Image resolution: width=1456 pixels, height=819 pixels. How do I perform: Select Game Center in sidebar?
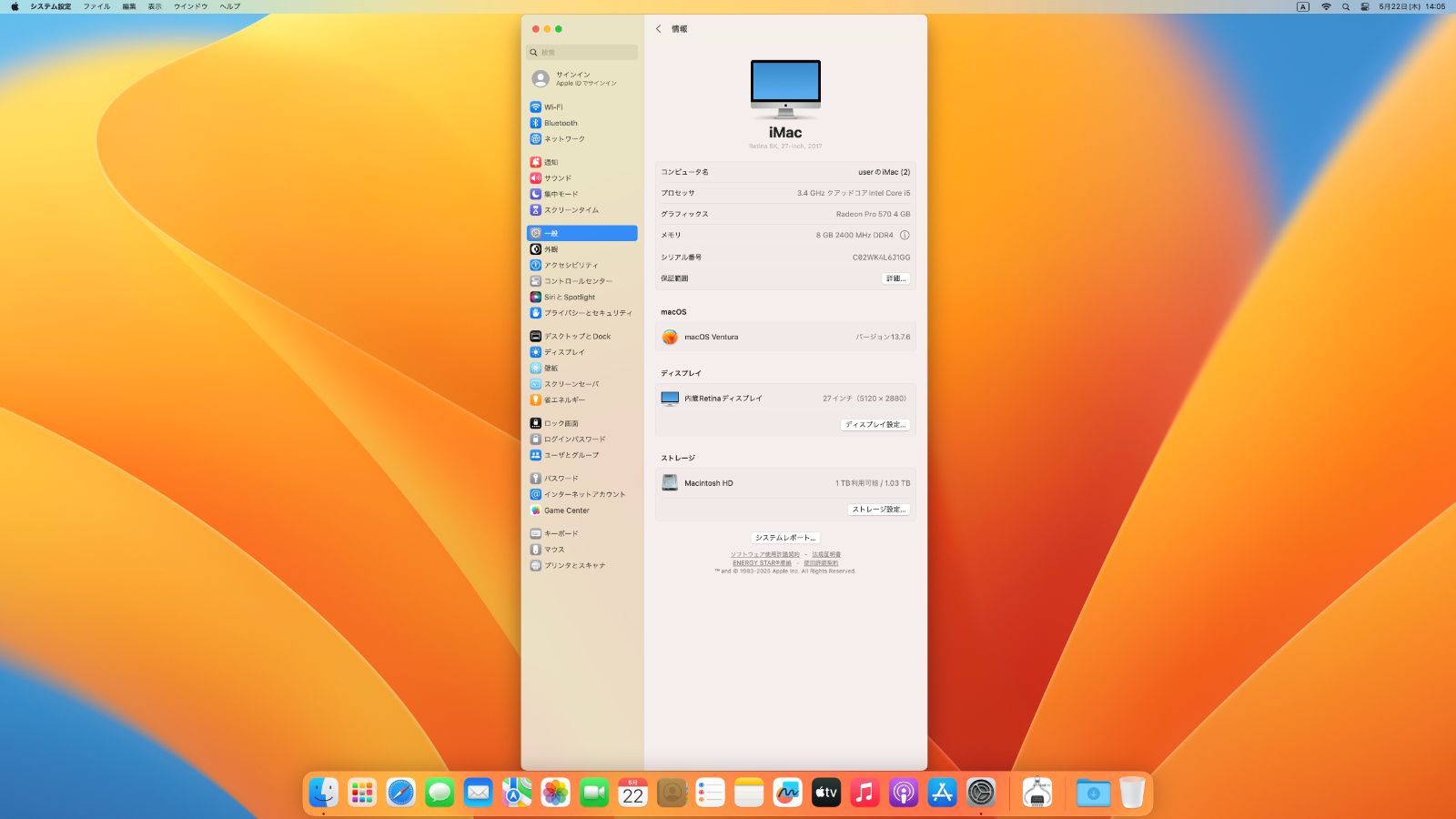(x=582, y=510)
